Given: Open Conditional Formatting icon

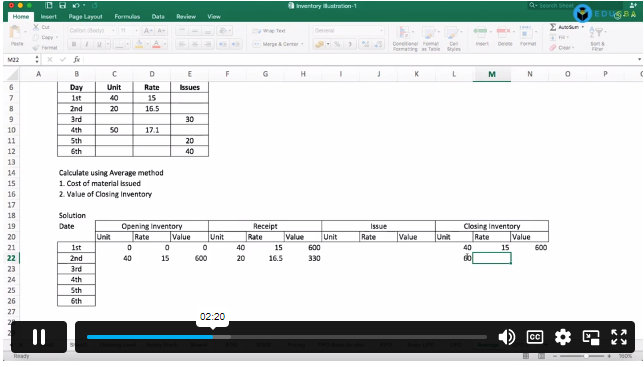Looking at the screenshot, I should tap(404, 33).
